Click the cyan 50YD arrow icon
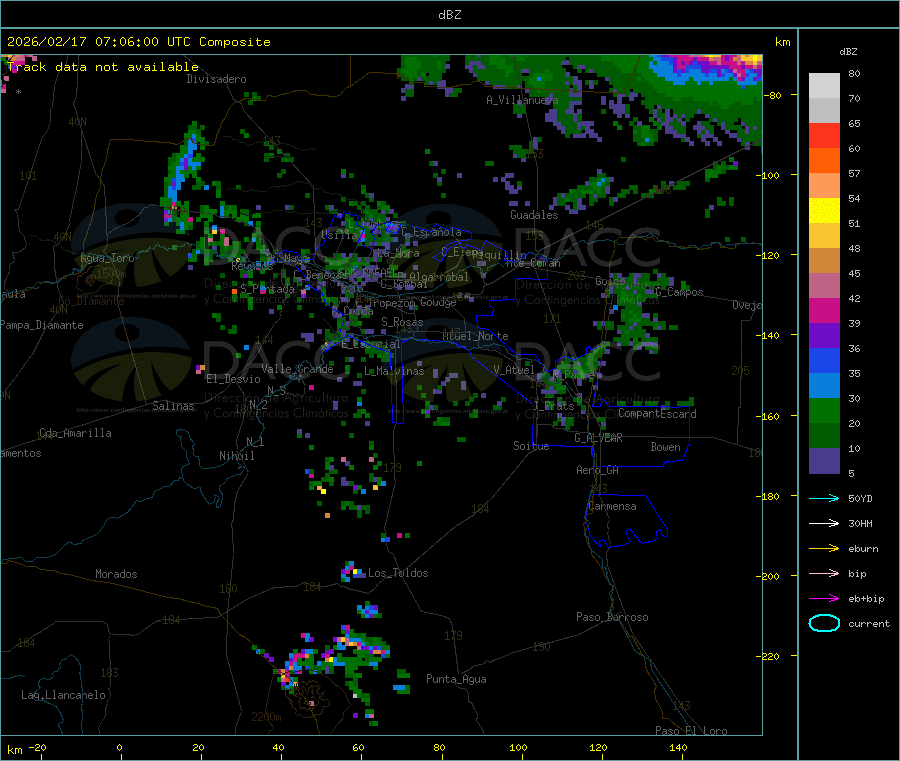 point(824,498)
